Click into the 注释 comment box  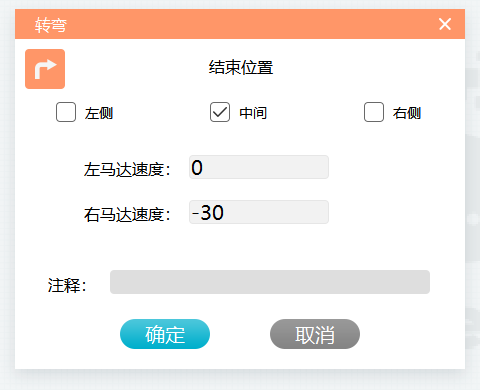point(270,282)
